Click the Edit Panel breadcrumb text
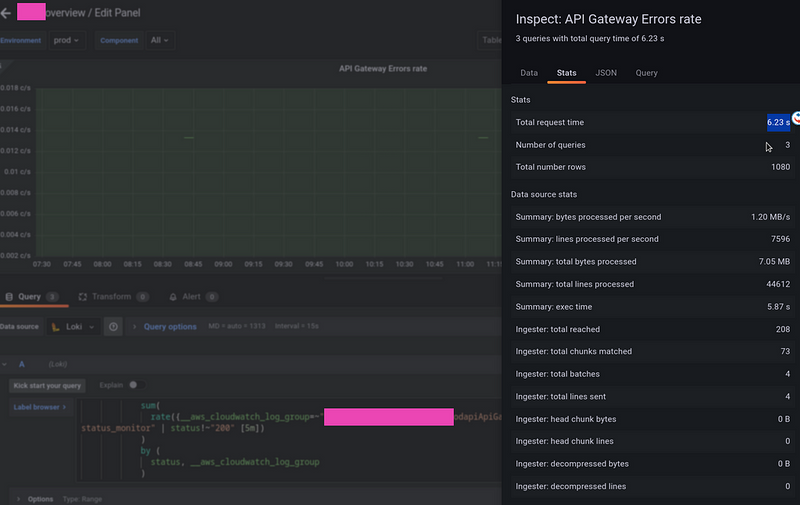 117,13
